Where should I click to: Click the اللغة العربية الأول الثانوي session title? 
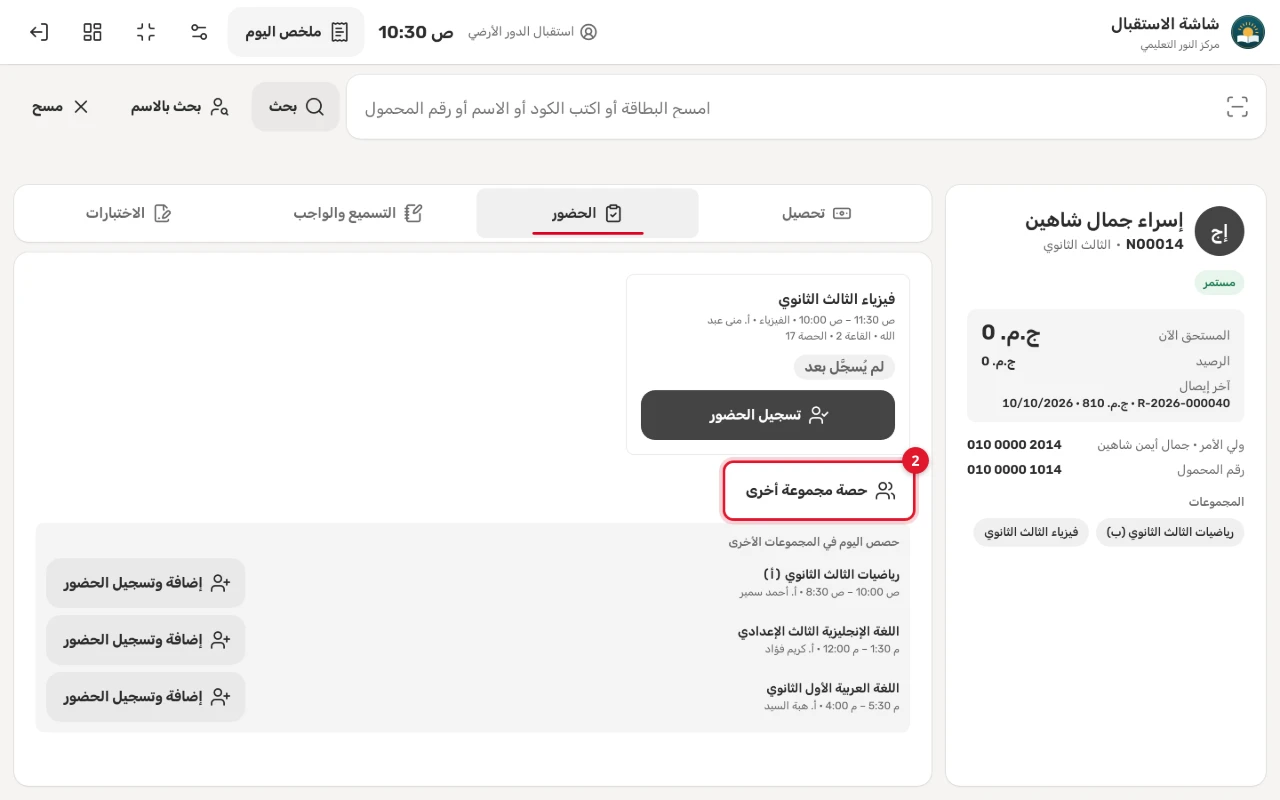[x=833, y=689]
